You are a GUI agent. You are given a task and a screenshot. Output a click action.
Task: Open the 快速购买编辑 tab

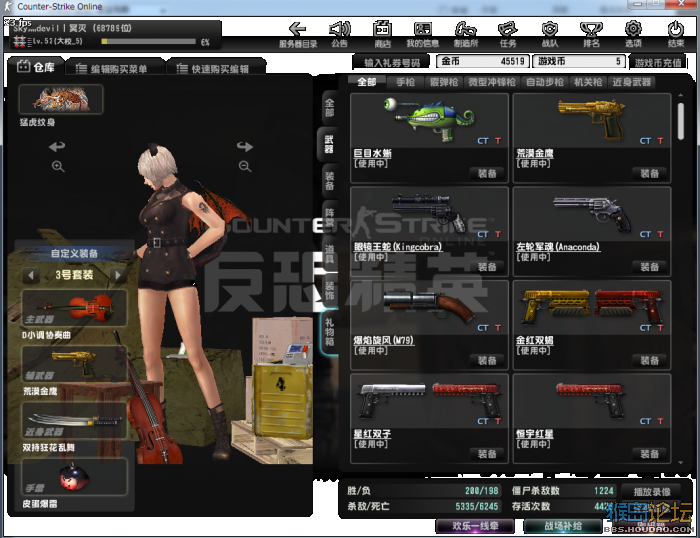(216, 68)
